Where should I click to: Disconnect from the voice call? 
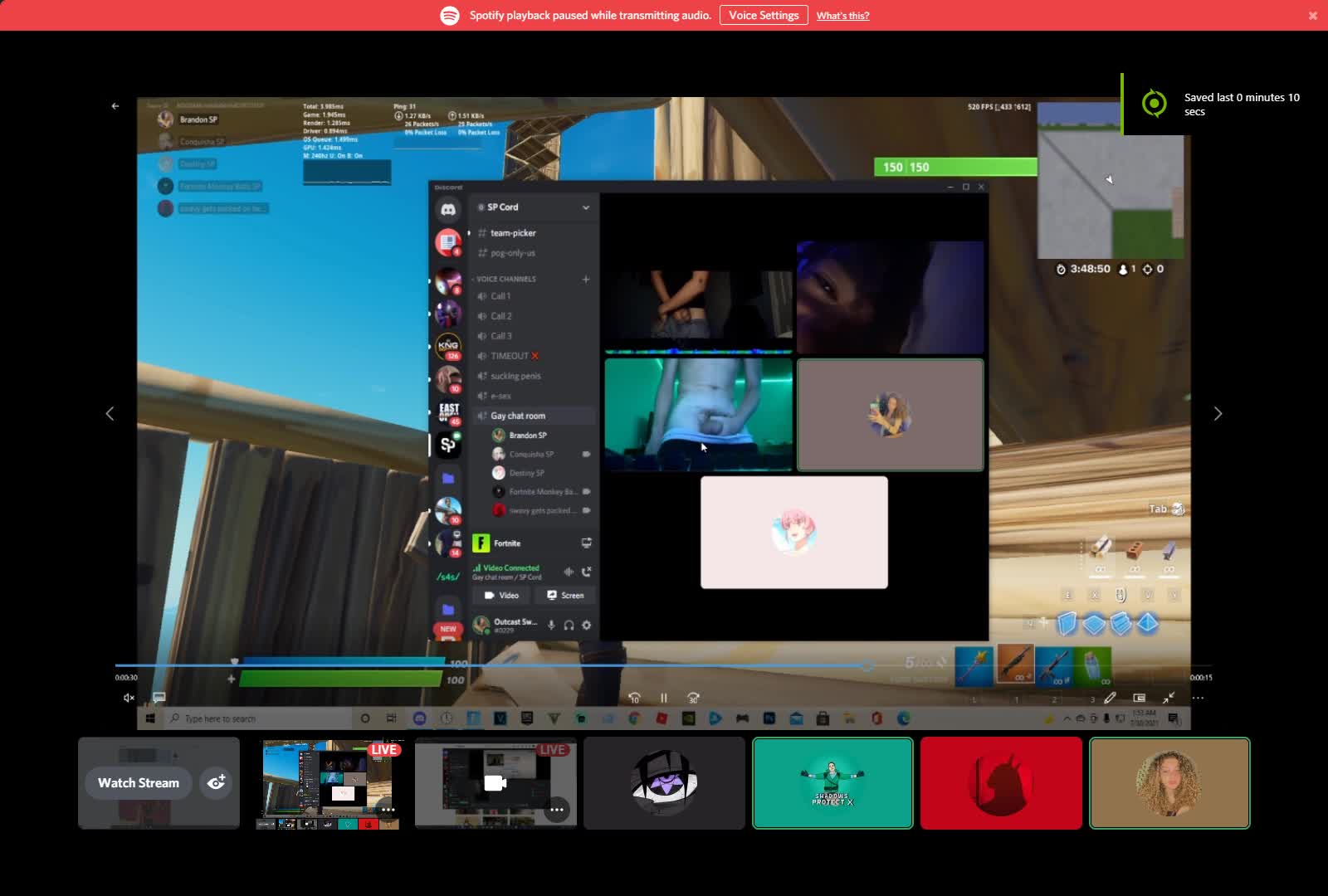pyautogui.click(x=587, y=572)
